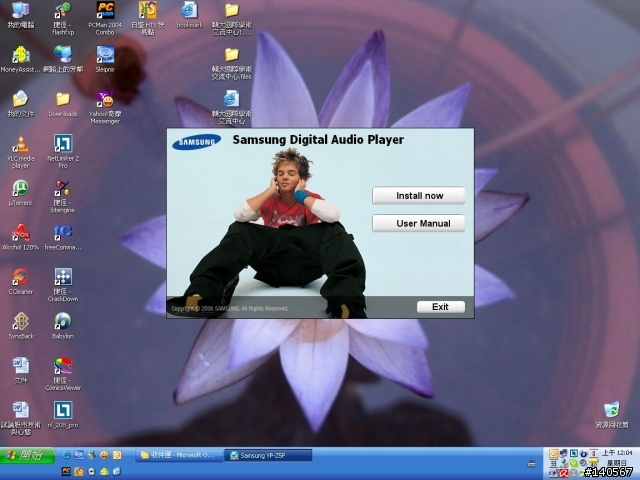640x480 pixels.
Task: Launch CCleaner desktop icon
Action: point(20,282)
